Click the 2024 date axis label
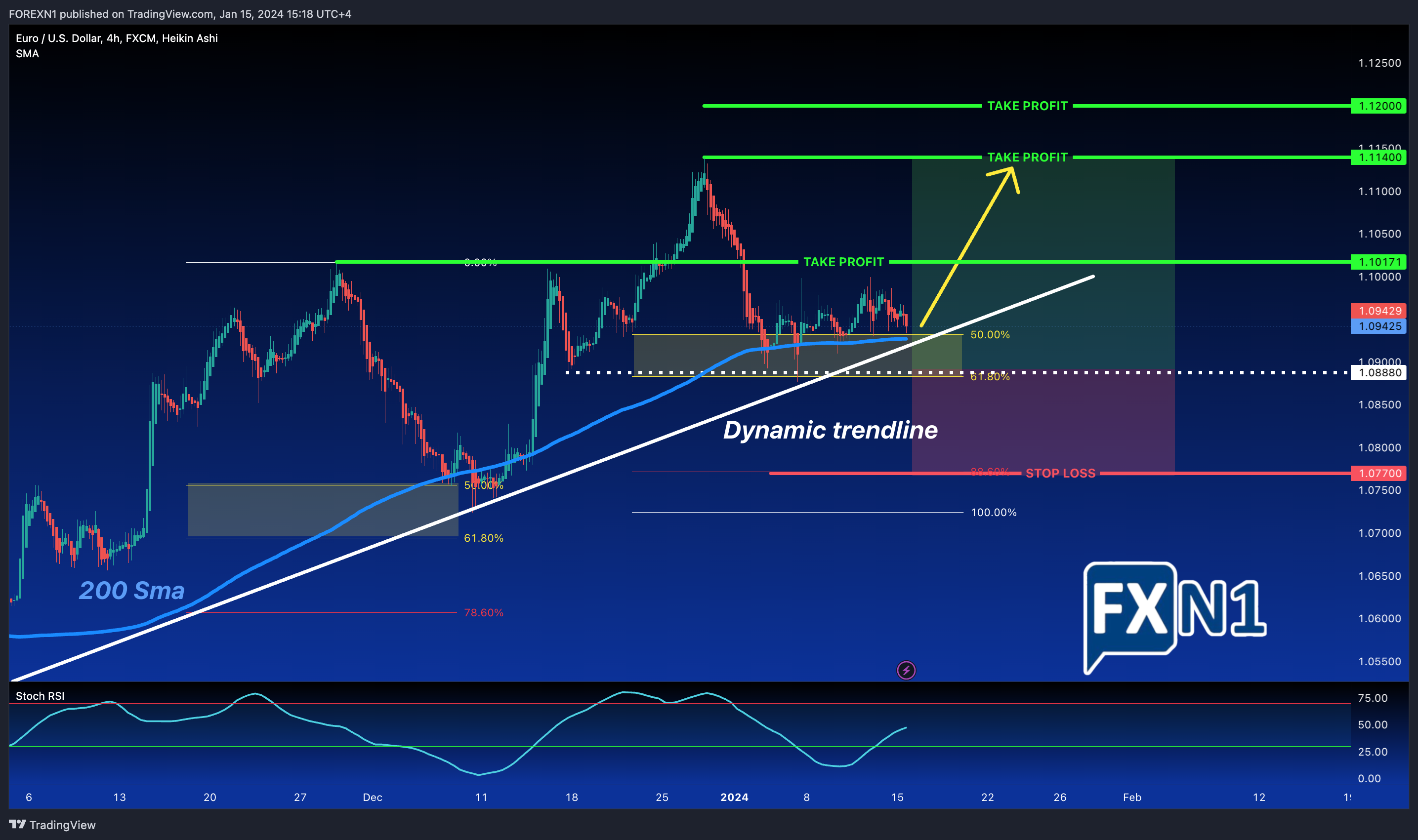1418x840 pixels. click(x=735, y=797)
